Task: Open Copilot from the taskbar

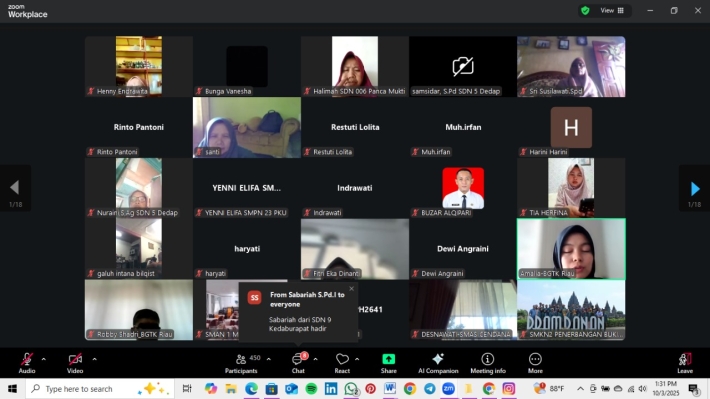Action: (x=211, y=389)
